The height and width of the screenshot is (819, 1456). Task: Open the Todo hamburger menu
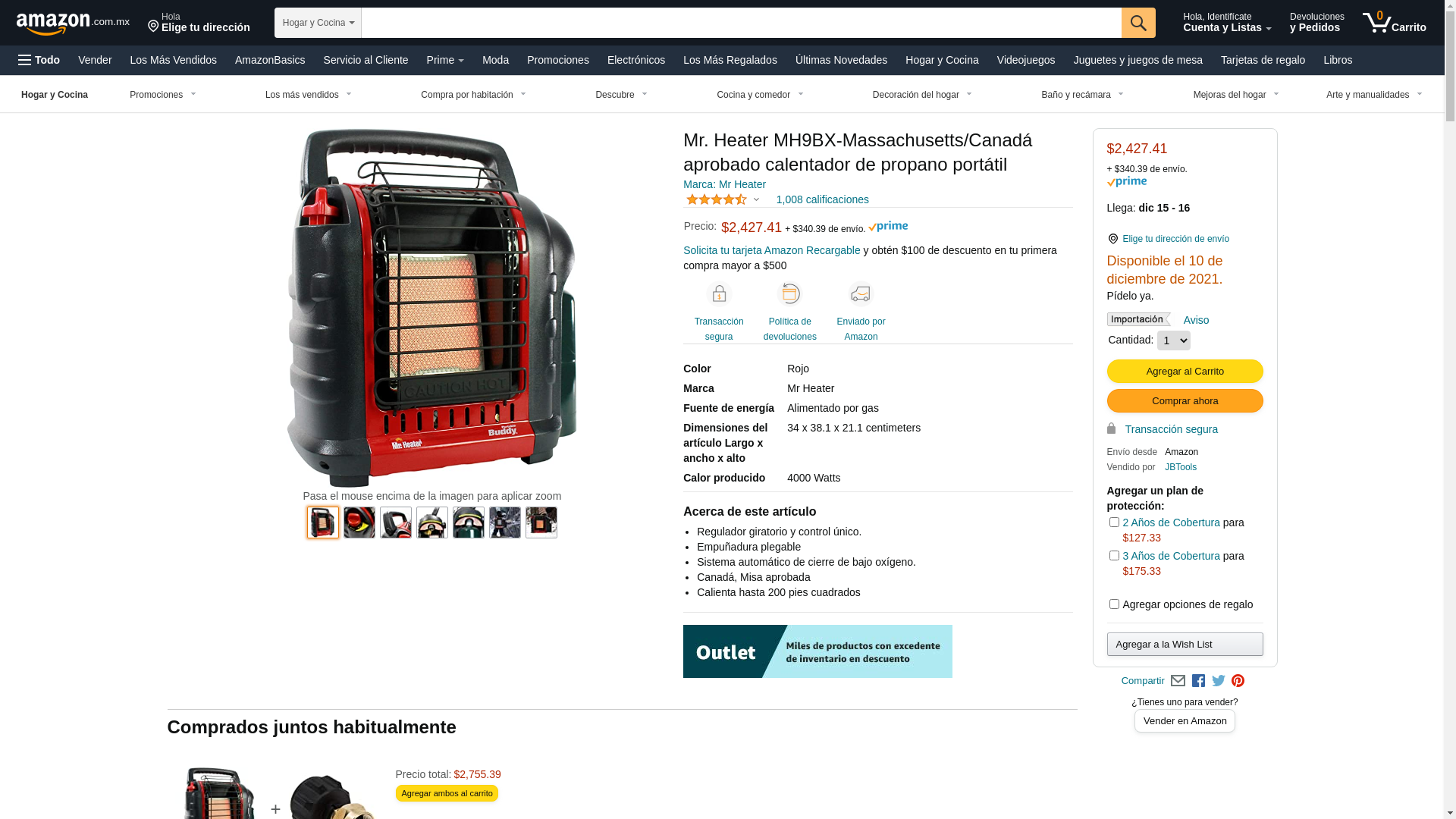pyautogui.click(x=39, y=60)
